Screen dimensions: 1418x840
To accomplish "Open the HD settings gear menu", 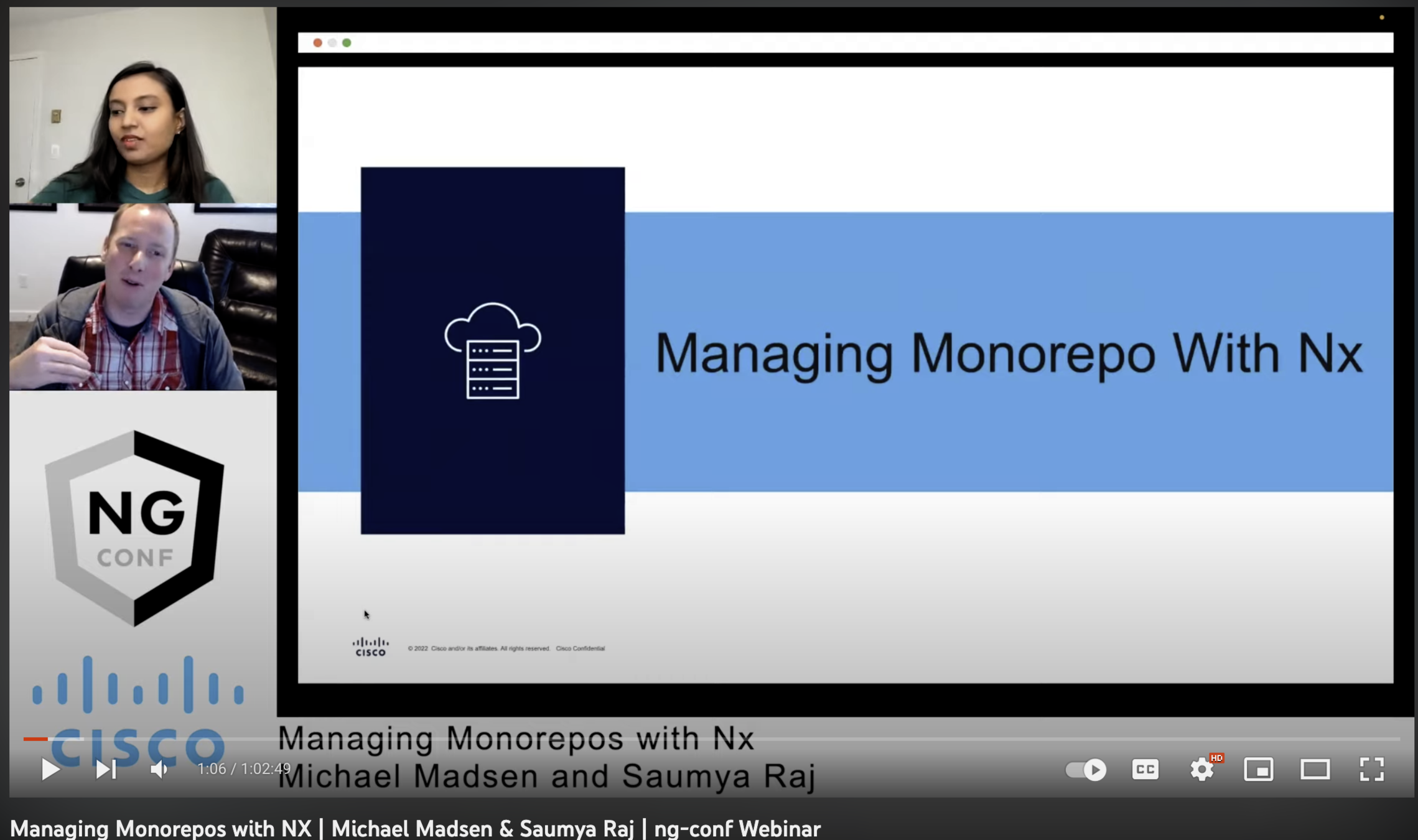I will (1202, 770).
